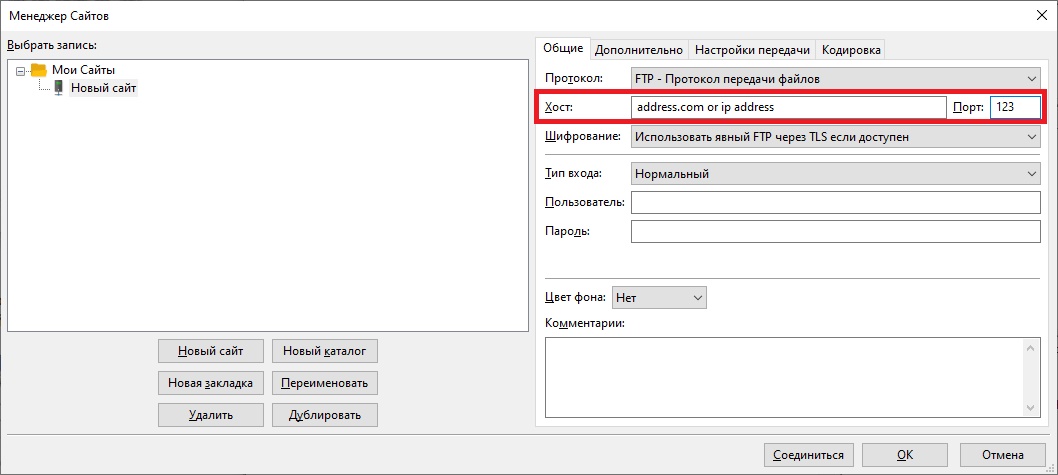
Task: Click the Новый сайт server icon
Action: click(x=59, y=88)
